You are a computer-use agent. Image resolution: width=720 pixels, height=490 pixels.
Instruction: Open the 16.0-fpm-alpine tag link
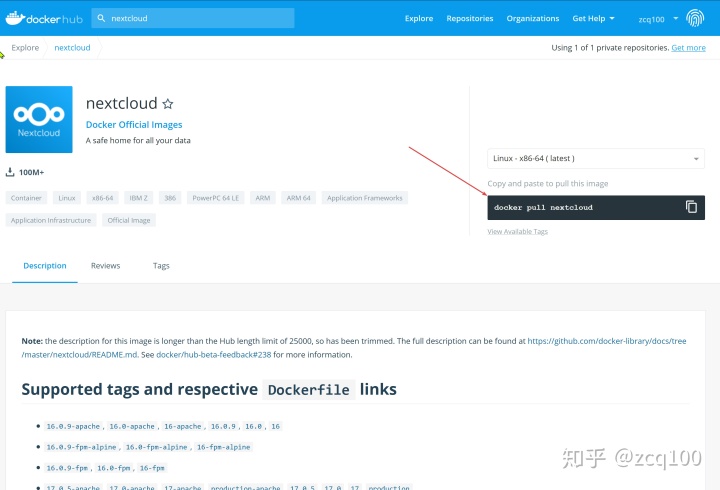(157, 447)
